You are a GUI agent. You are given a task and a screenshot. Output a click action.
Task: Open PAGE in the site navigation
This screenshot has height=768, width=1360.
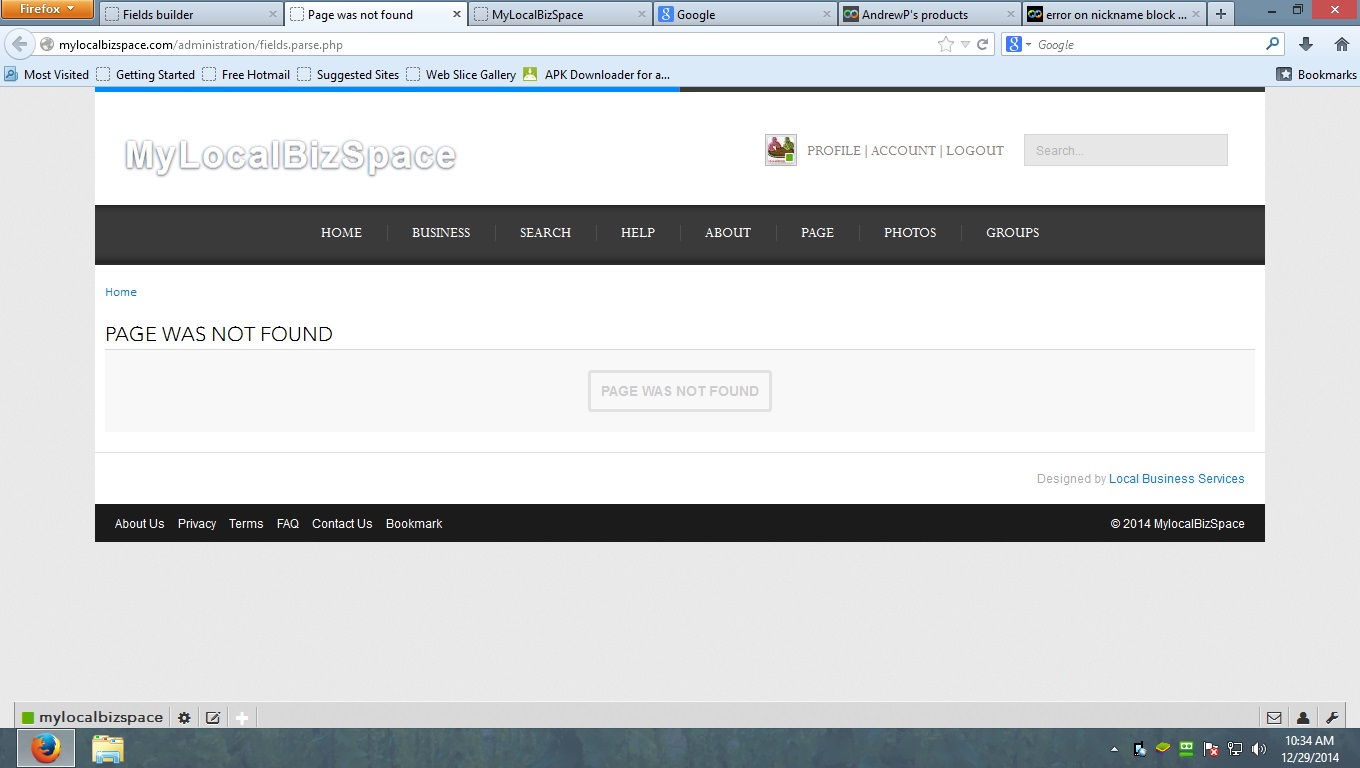(817, 232)
